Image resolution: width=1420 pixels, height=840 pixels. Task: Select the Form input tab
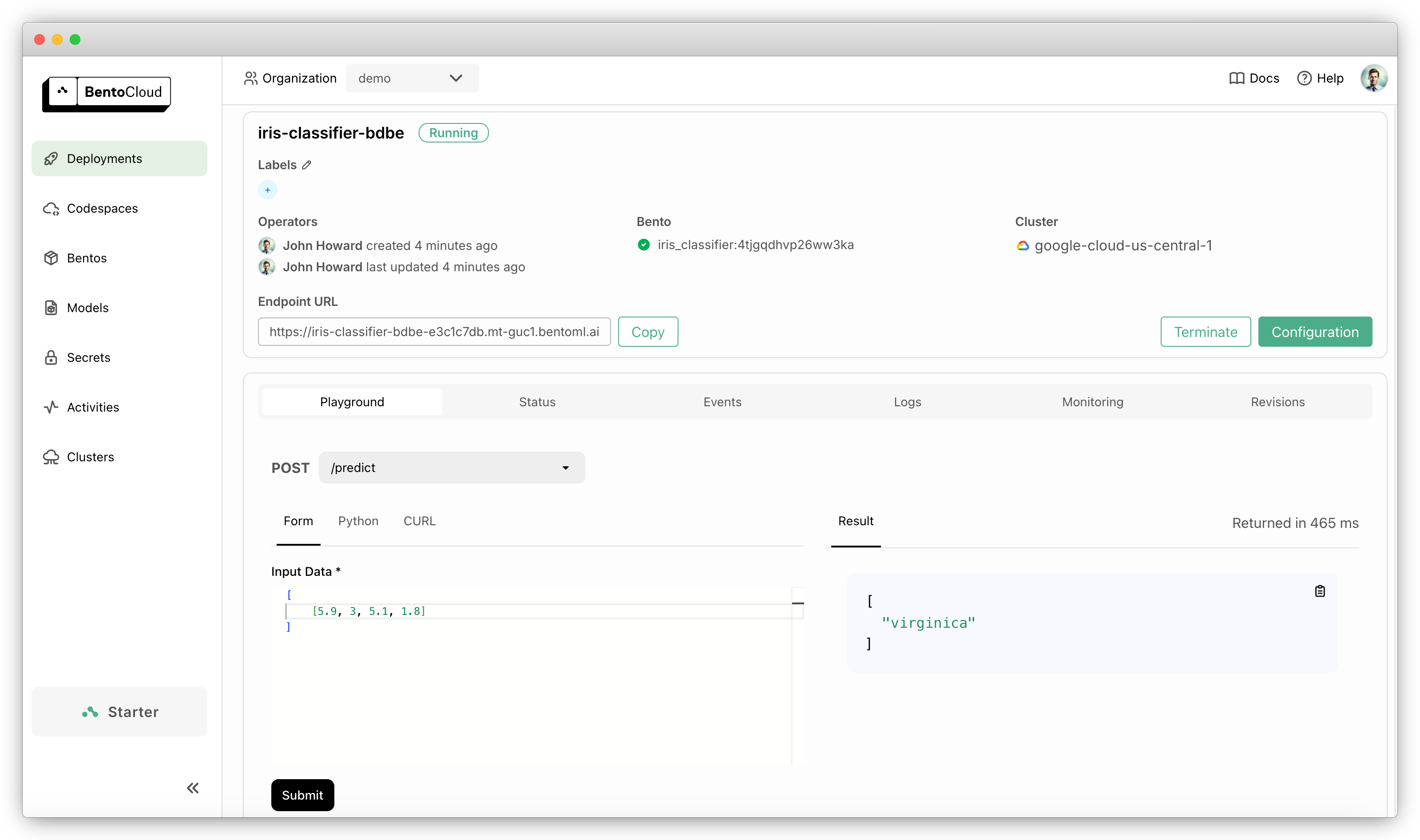tap(298, 521)
